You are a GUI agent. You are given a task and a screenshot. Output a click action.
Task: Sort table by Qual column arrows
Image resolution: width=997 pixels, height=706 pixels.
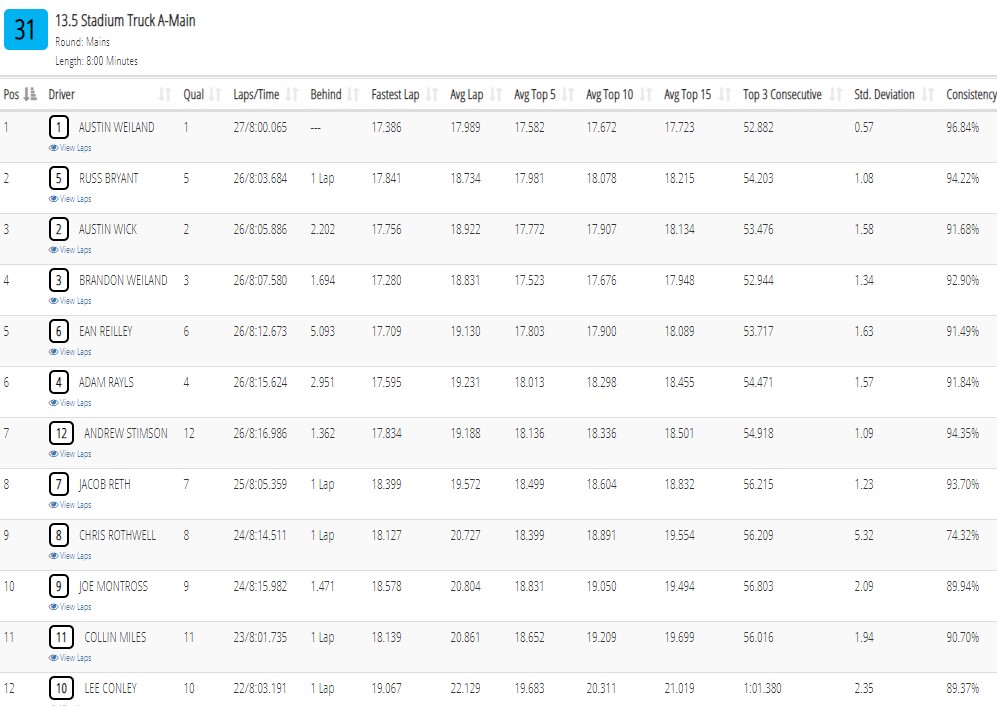(x=215, y=95)
